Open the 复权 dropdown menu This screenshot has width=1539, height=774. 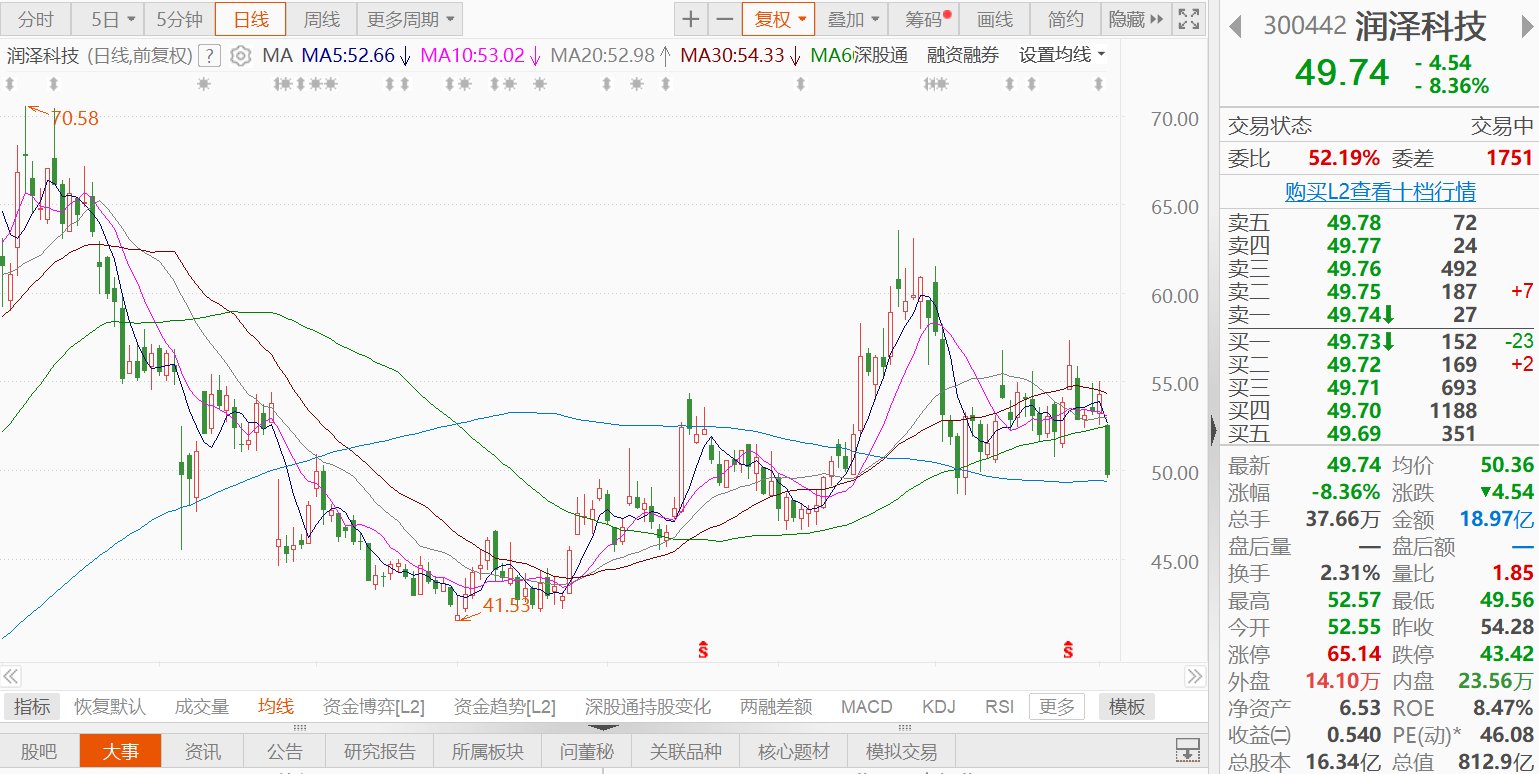click(x=778, y=19)
